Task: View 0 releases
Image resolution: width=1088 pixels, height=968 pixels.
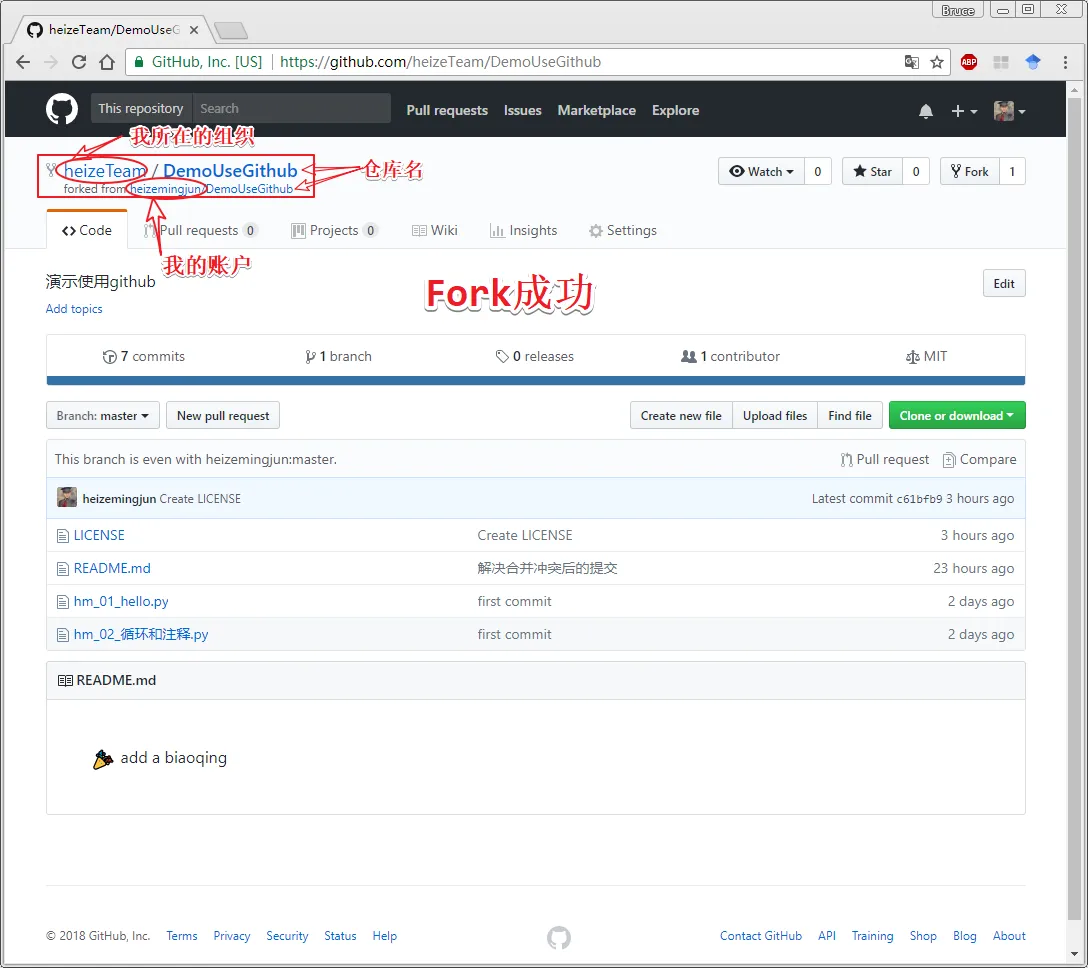Action: pyautogui.click(x=535, y=357)
